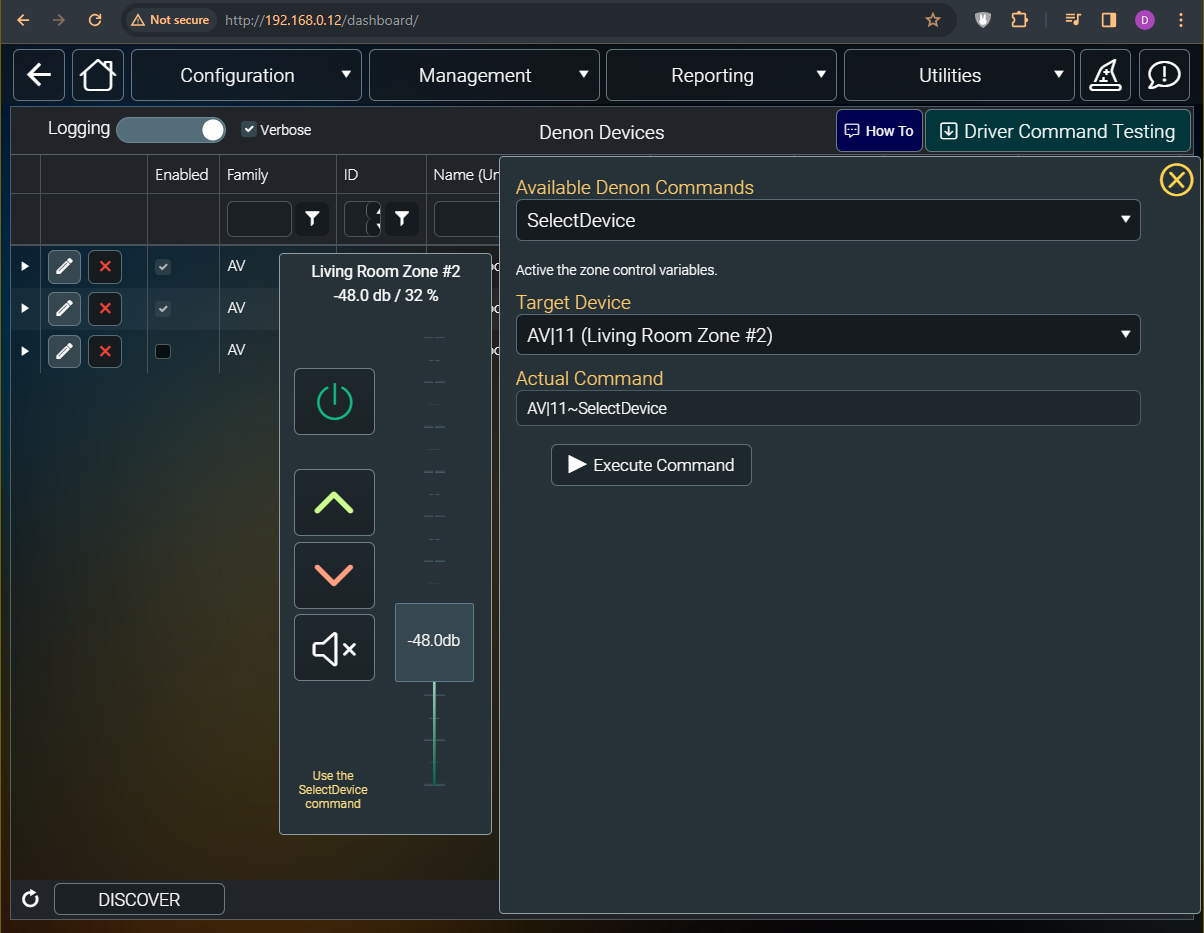Click the uBlock shield extension icon
This screenshot has height=933, width=1204.
(x=984, y=19)
